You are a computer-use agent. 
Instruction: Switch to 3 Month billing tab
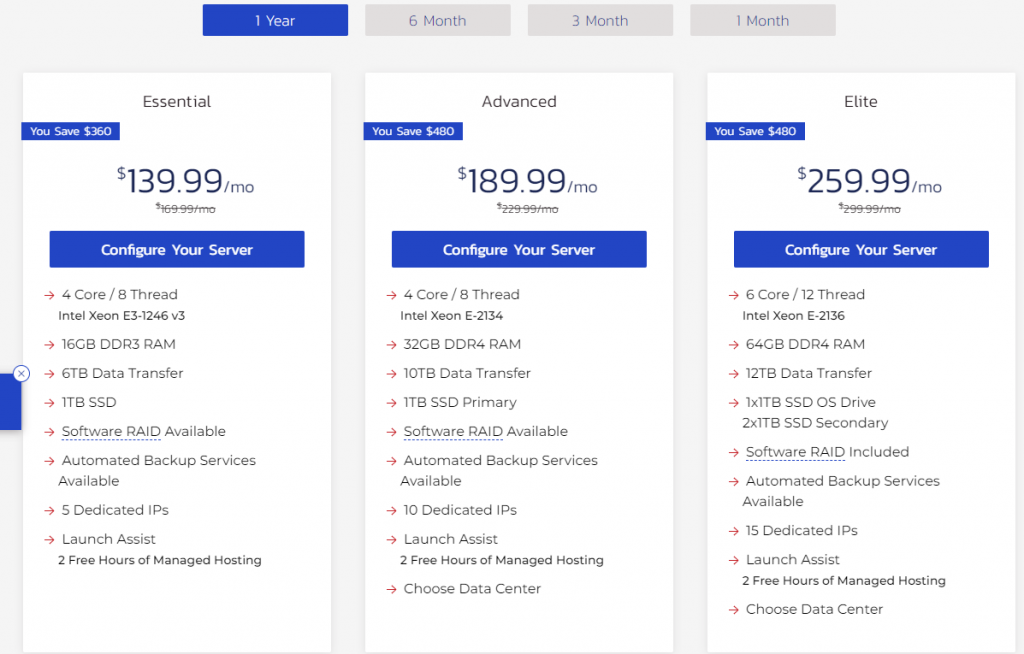600,20
